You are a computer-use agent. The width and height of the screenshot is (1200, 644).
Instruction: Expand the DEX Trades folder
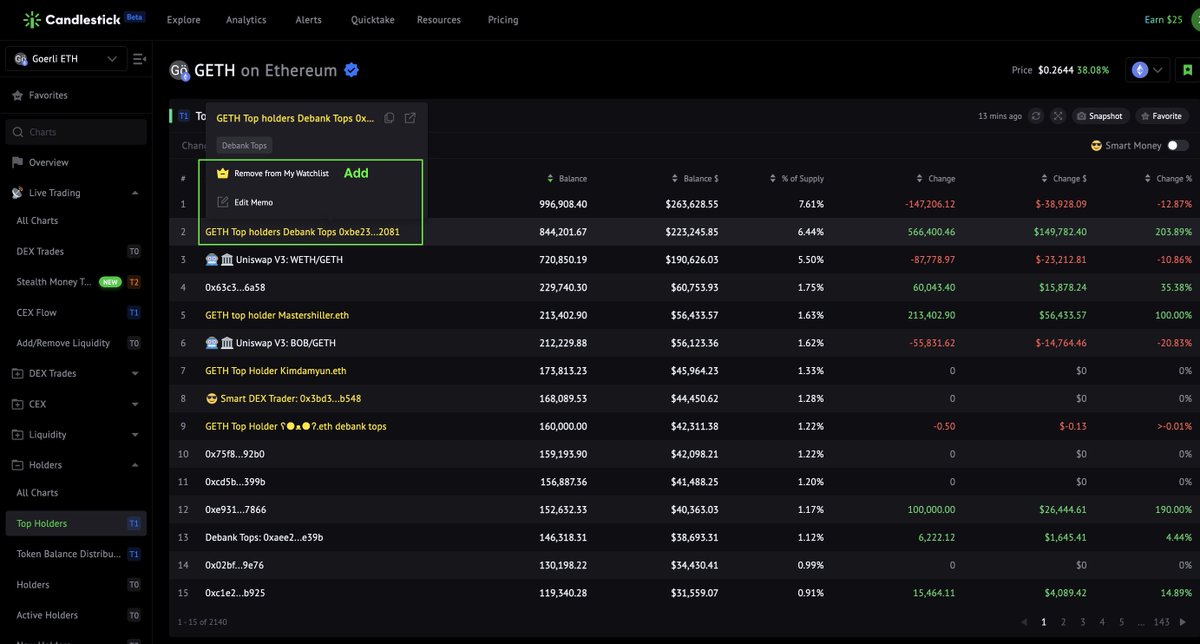(135, 374)
